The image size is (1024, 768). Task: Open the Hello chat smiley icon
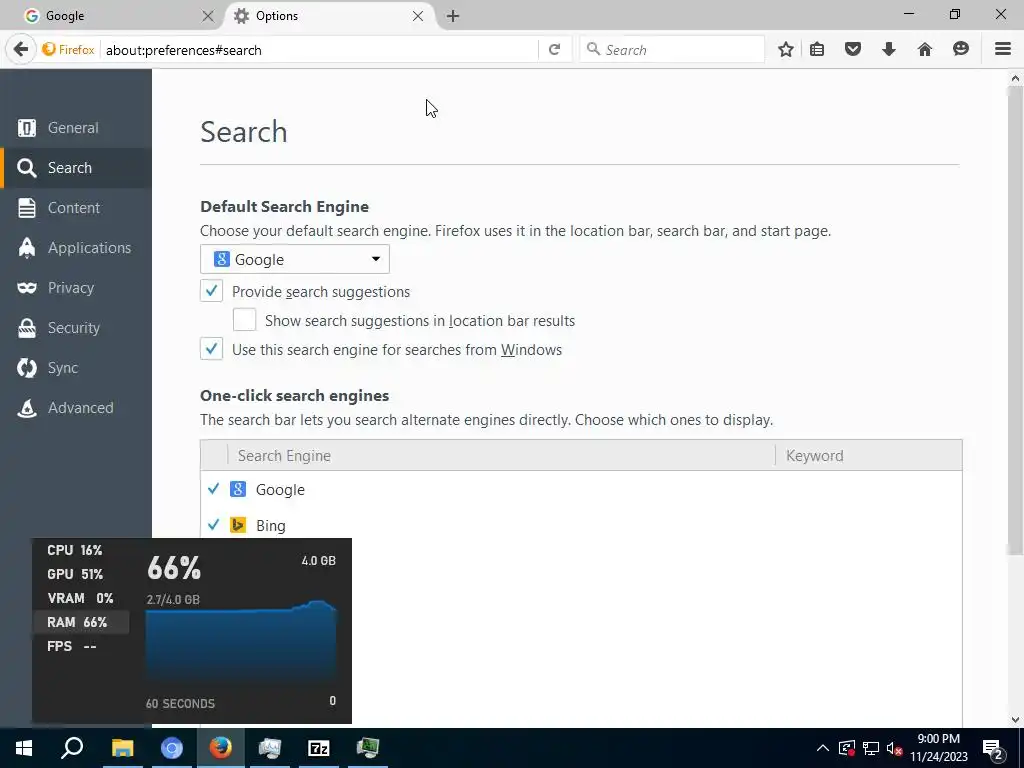(x=961, y=50)
